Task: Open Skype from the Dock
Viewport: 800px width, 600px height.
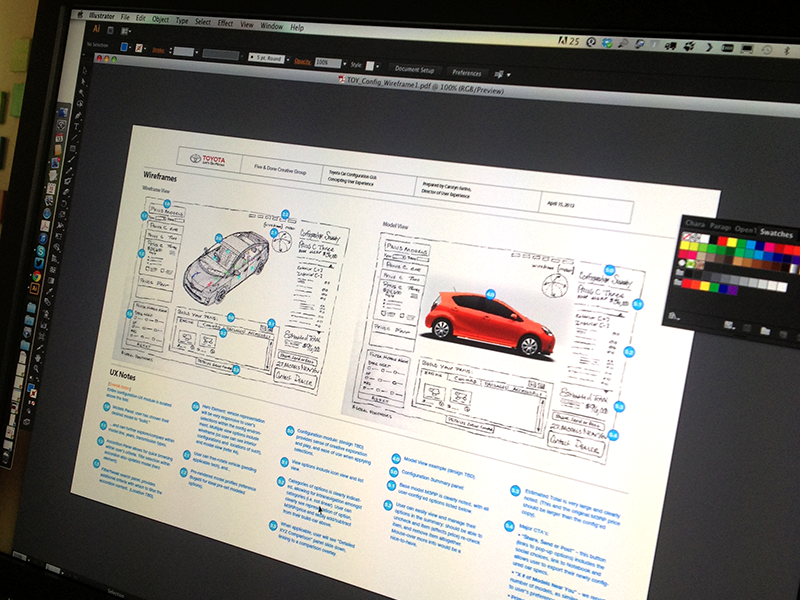Action: click(x=41, y=251)
